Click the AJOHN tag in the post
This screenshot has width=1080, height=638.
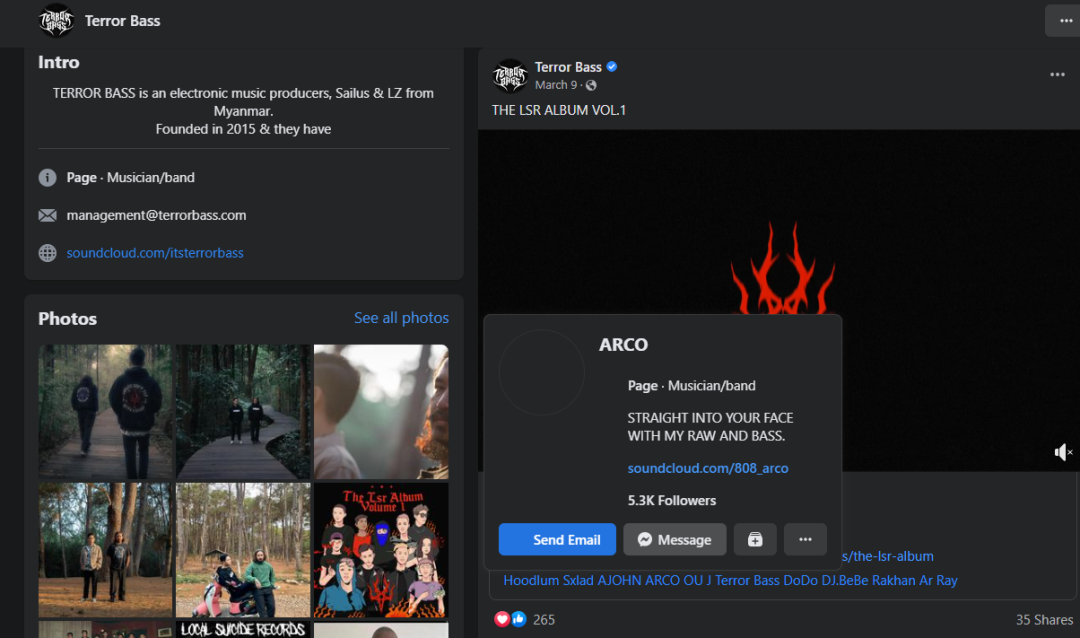click(x=619, y=580)
